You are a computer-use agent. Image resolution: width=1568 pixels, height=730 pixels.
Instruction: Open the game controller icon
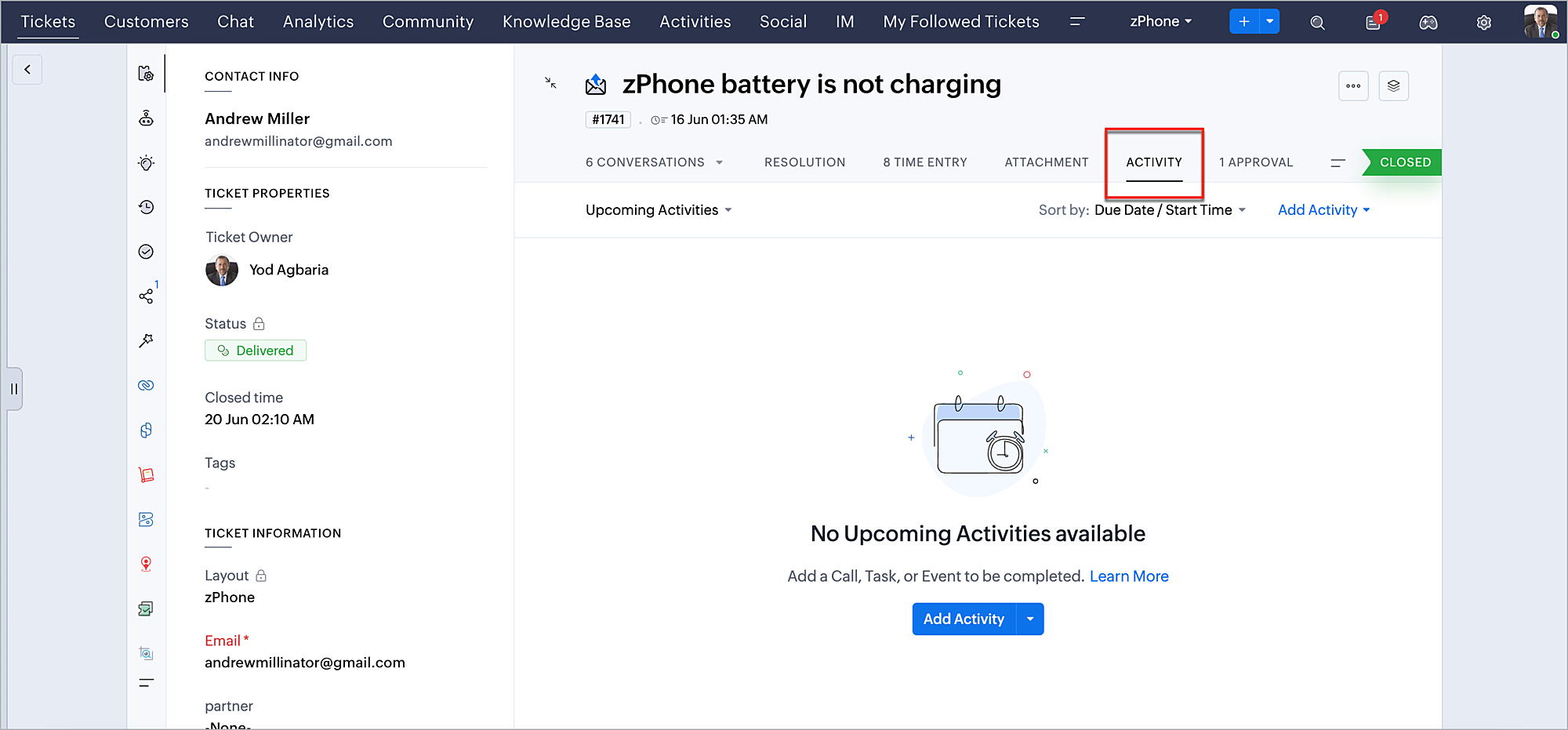1428,23
